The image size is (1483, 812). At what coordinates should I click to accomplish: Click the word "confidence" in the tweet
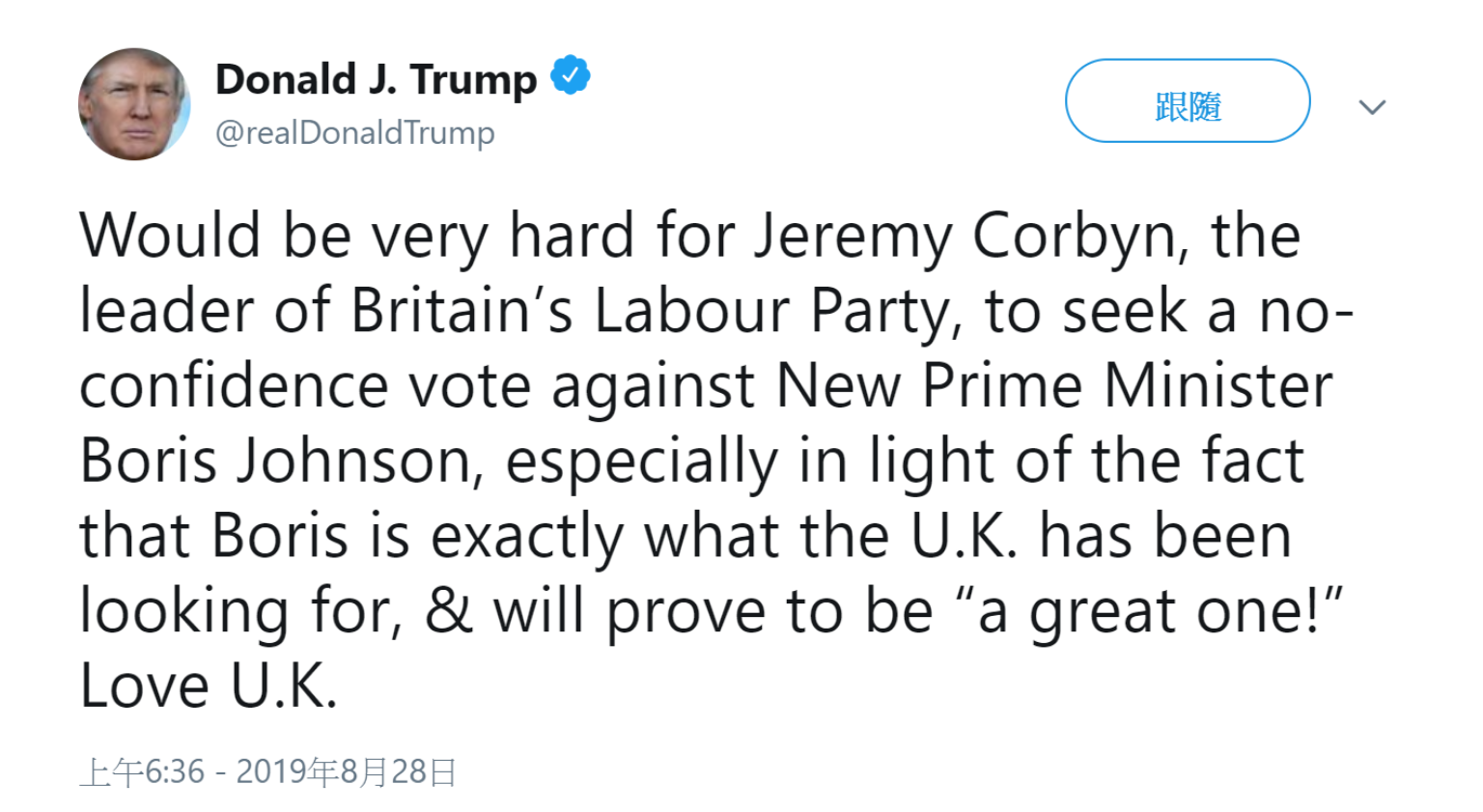pos(234,386)
